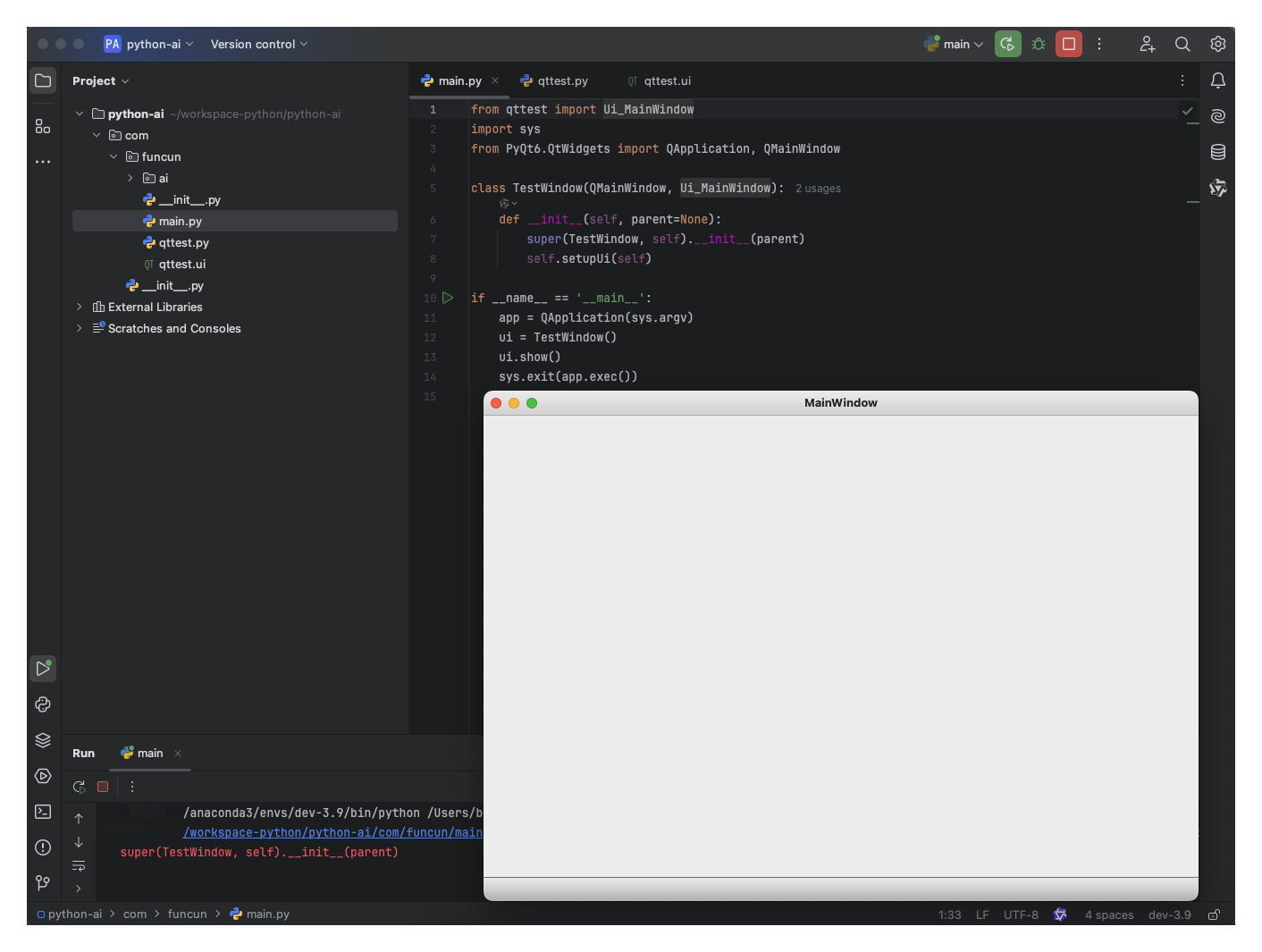Viewport: 1262px width, 952px height.
Task: Open Run panel more options
Action: [x=132, y=787]
